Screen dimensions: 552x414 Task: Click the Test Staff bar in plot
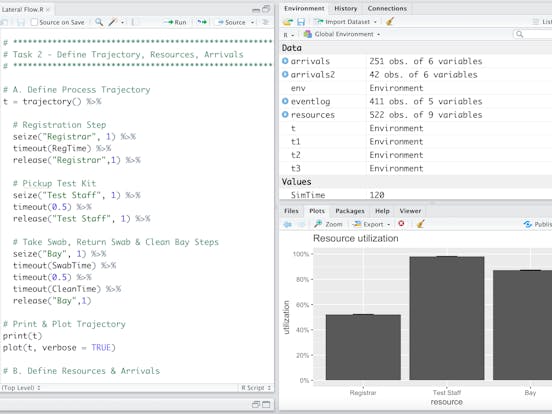tap(447, 318)
